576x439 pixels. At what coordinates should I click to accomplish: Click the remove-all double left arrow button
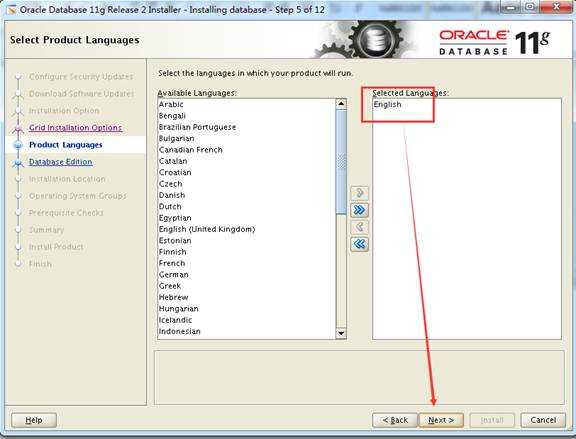pyautogui.click(x=359, y=244)
